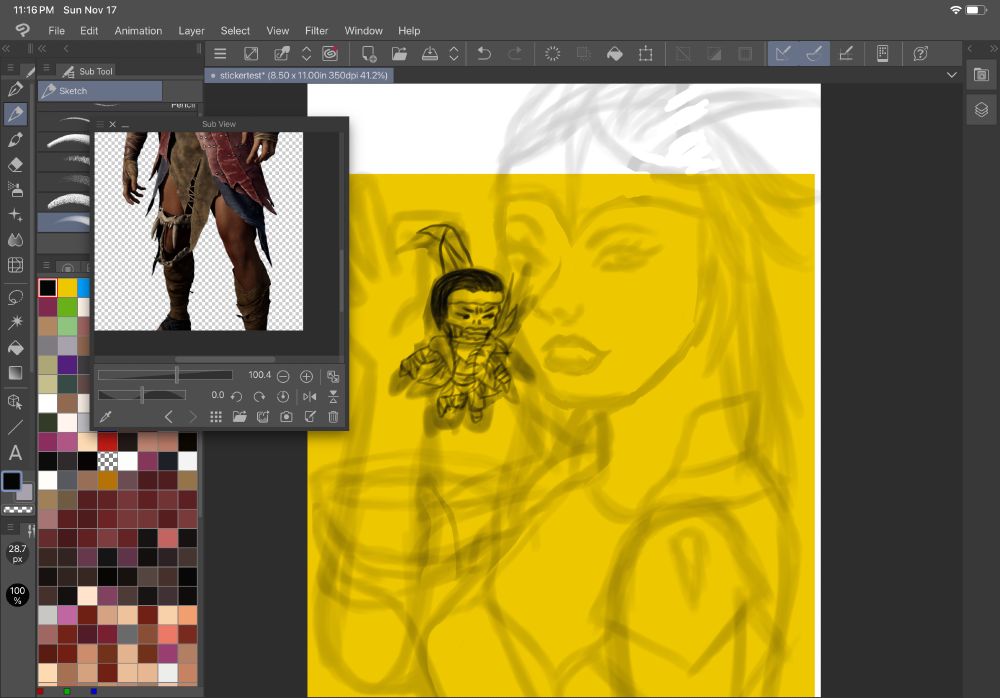Toggle the smartphone/touch settings icon in command bar

[883, 54]
